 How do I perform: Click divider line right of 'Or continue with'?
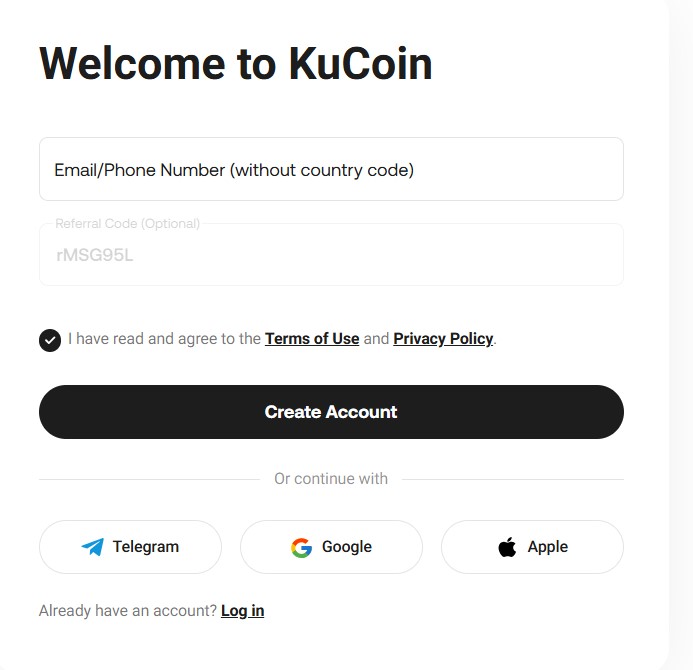click(x=512, y=479)
